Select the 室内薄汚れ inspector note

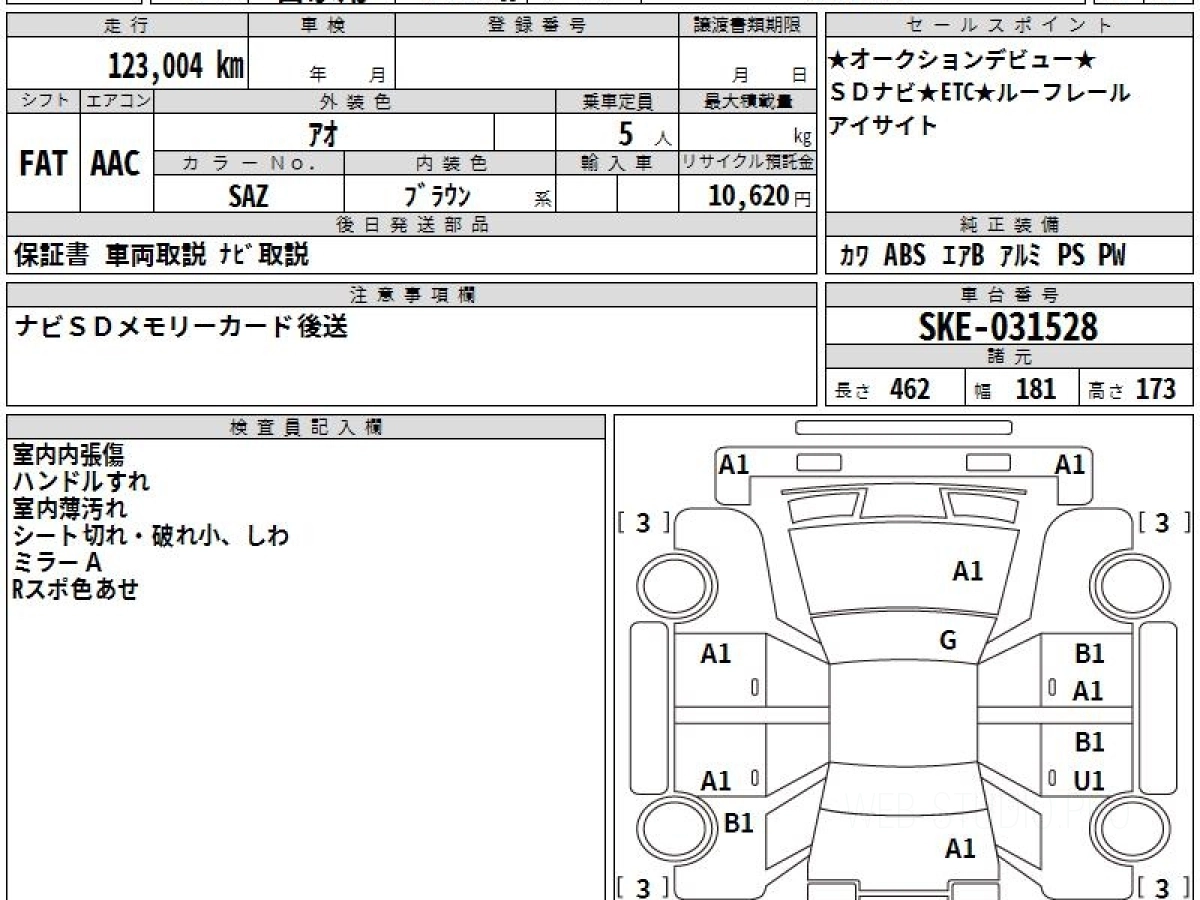(69, 509)
